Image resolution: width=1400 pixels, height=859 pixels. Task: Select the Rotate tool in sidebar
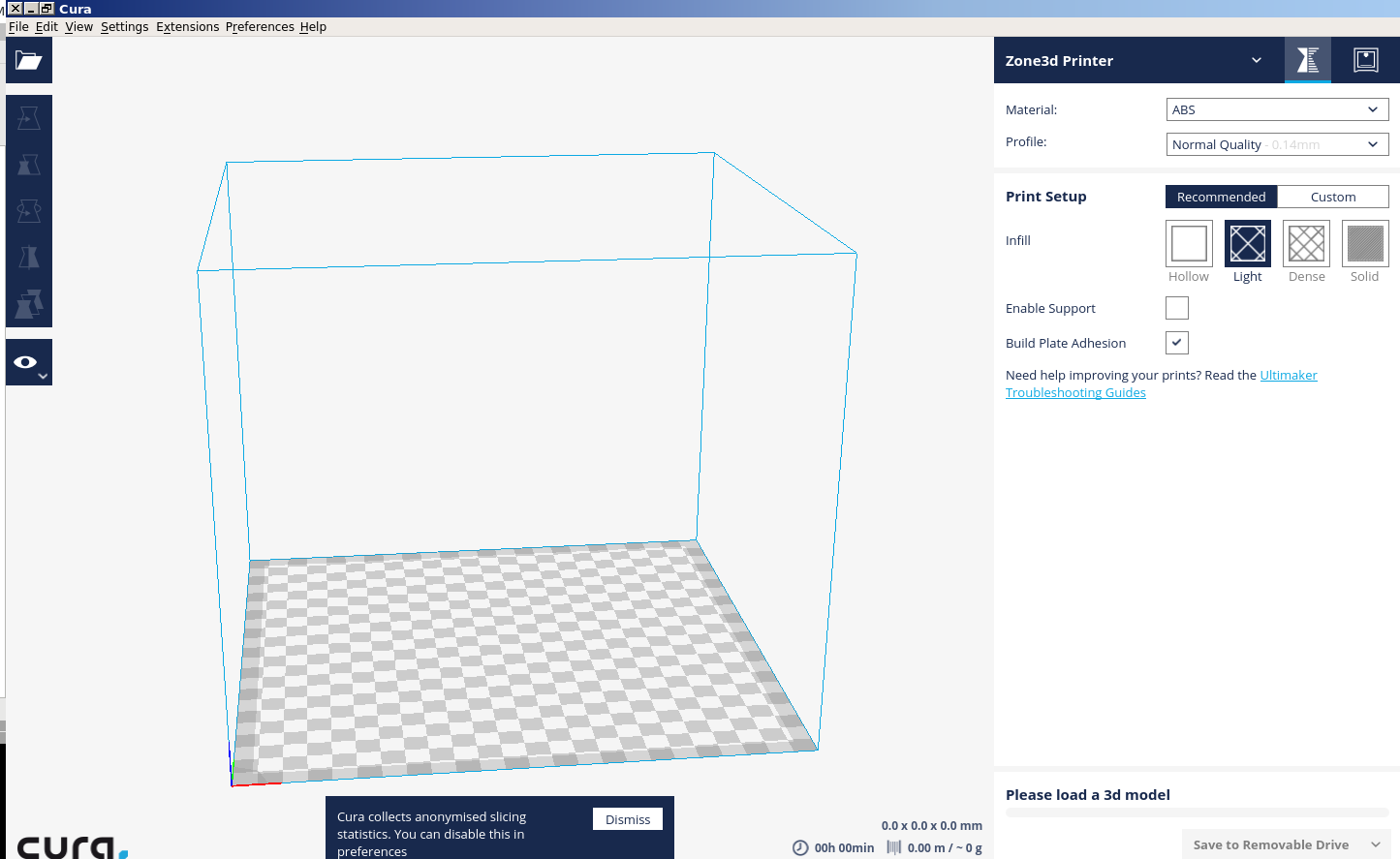pyautogui.click(x=29, y=211)
